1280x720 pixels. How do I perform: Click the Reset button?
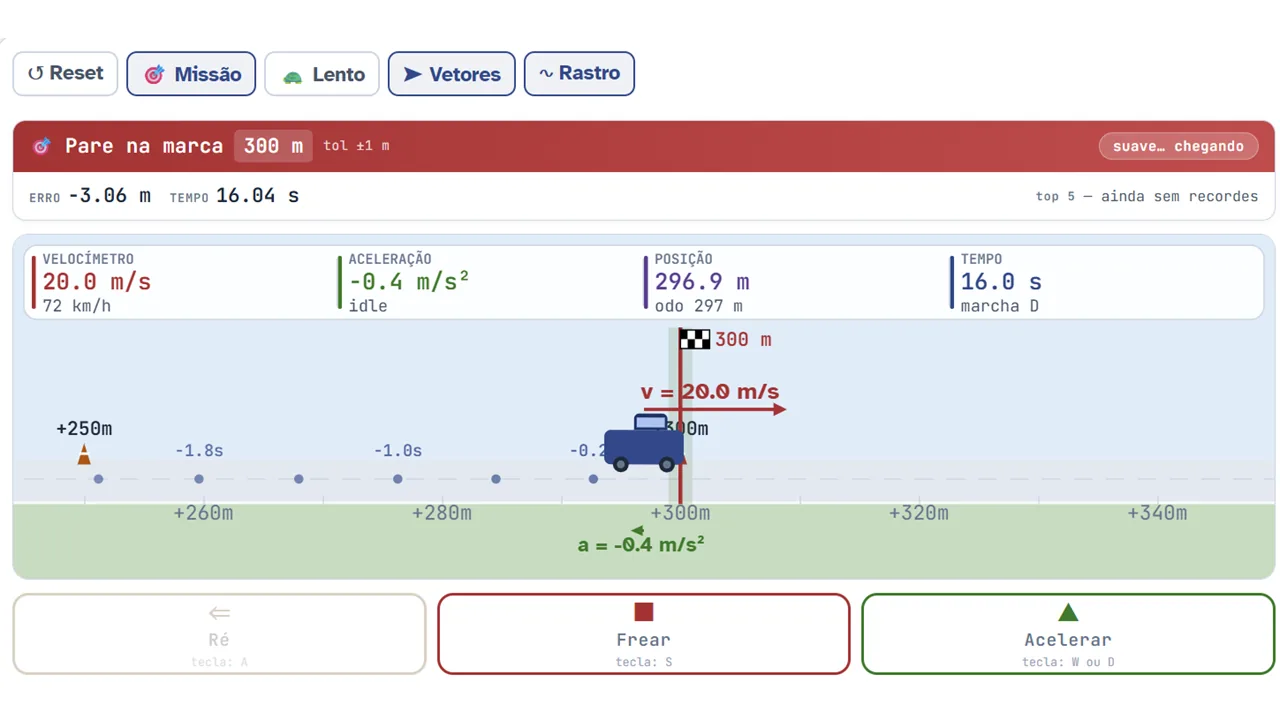coord(65,74)
